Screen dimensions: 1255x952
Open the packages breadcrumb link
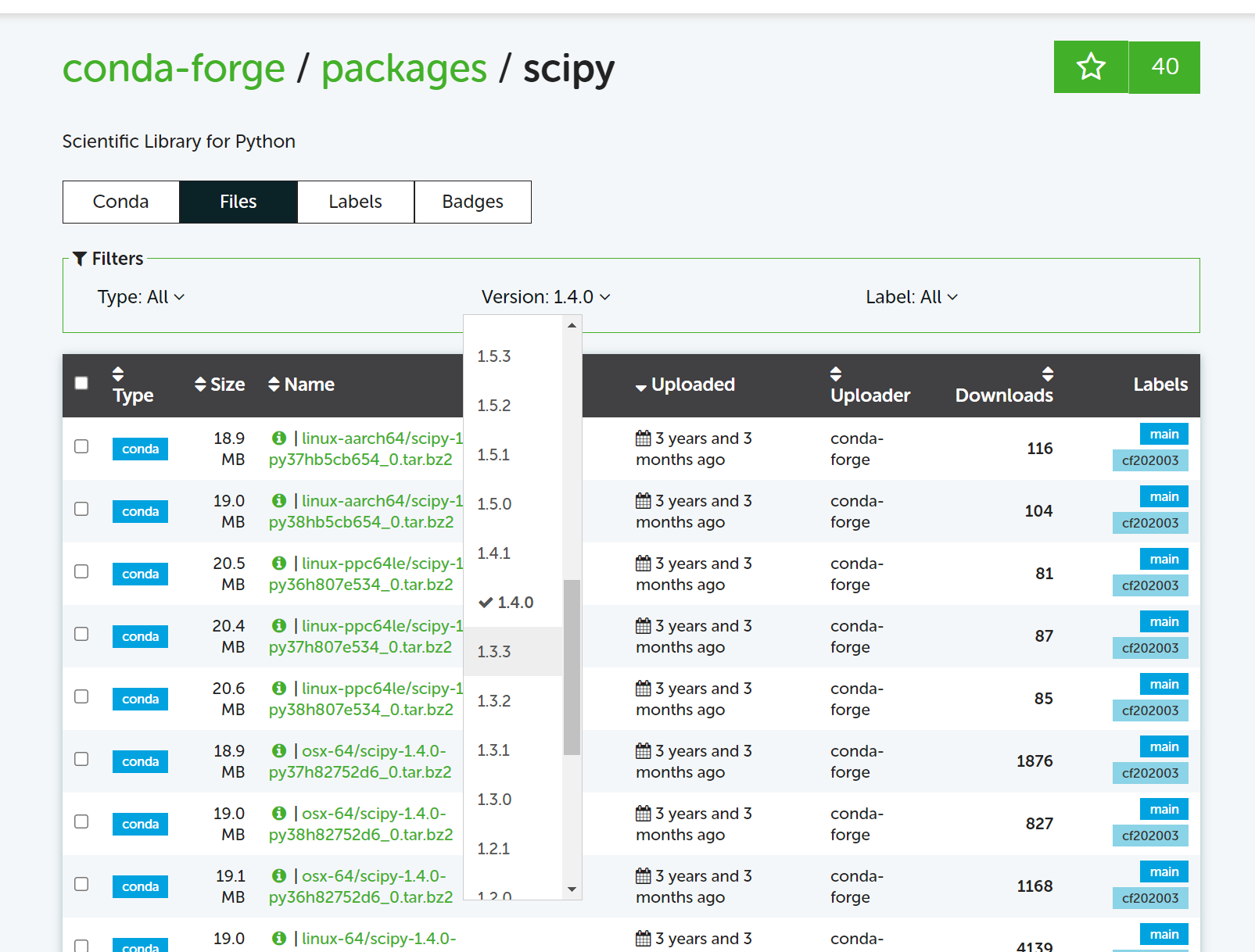[x=404, y=69]
